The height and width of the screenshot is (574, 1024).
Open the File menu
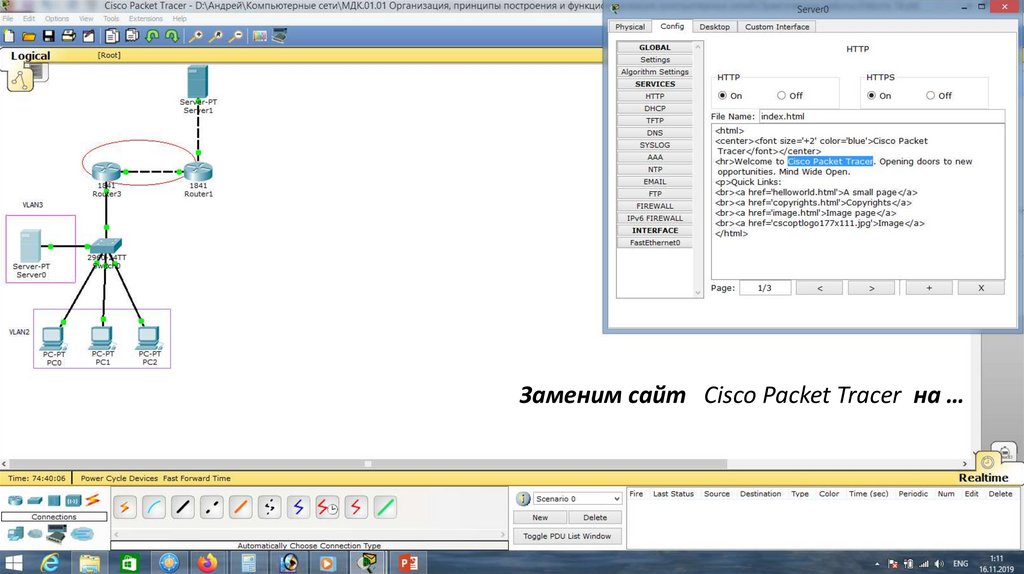pyautogui.click(x=8, y=18)
